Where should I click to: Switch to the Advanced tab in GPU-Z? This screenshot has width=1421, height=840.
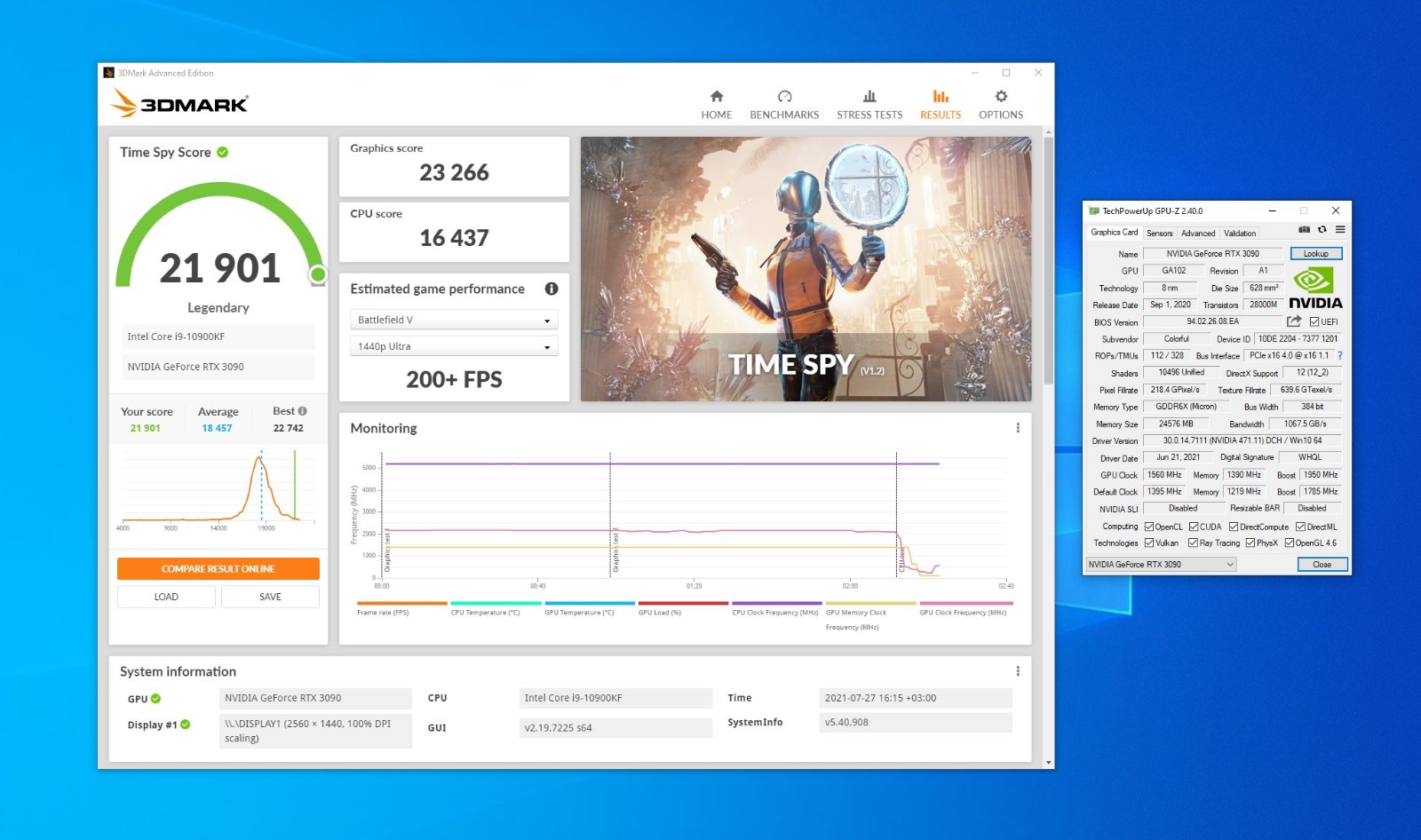point(1198,234)
